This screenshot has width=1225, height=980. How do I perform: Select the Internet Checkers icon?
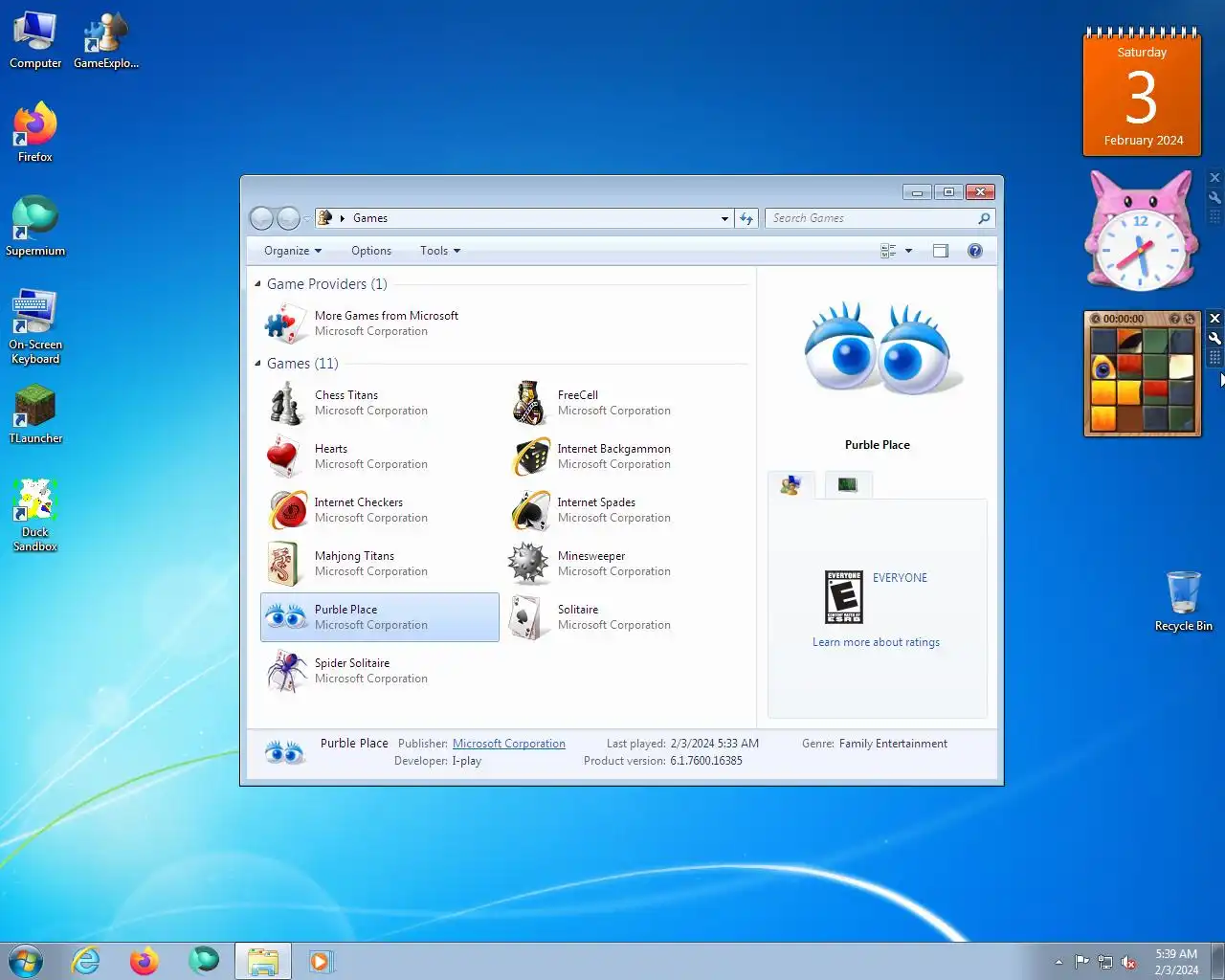point(286,510)
